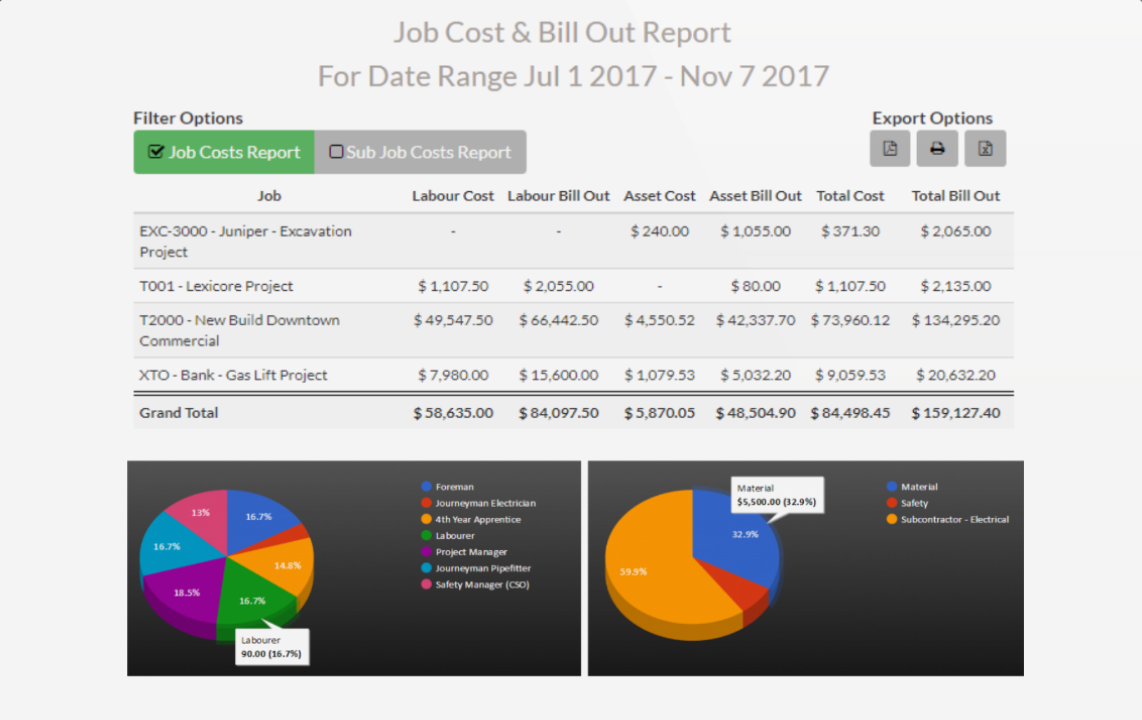Viewport: 1142px width, 720px height.
Task: Print the job cost report
Action: (937, 149)
